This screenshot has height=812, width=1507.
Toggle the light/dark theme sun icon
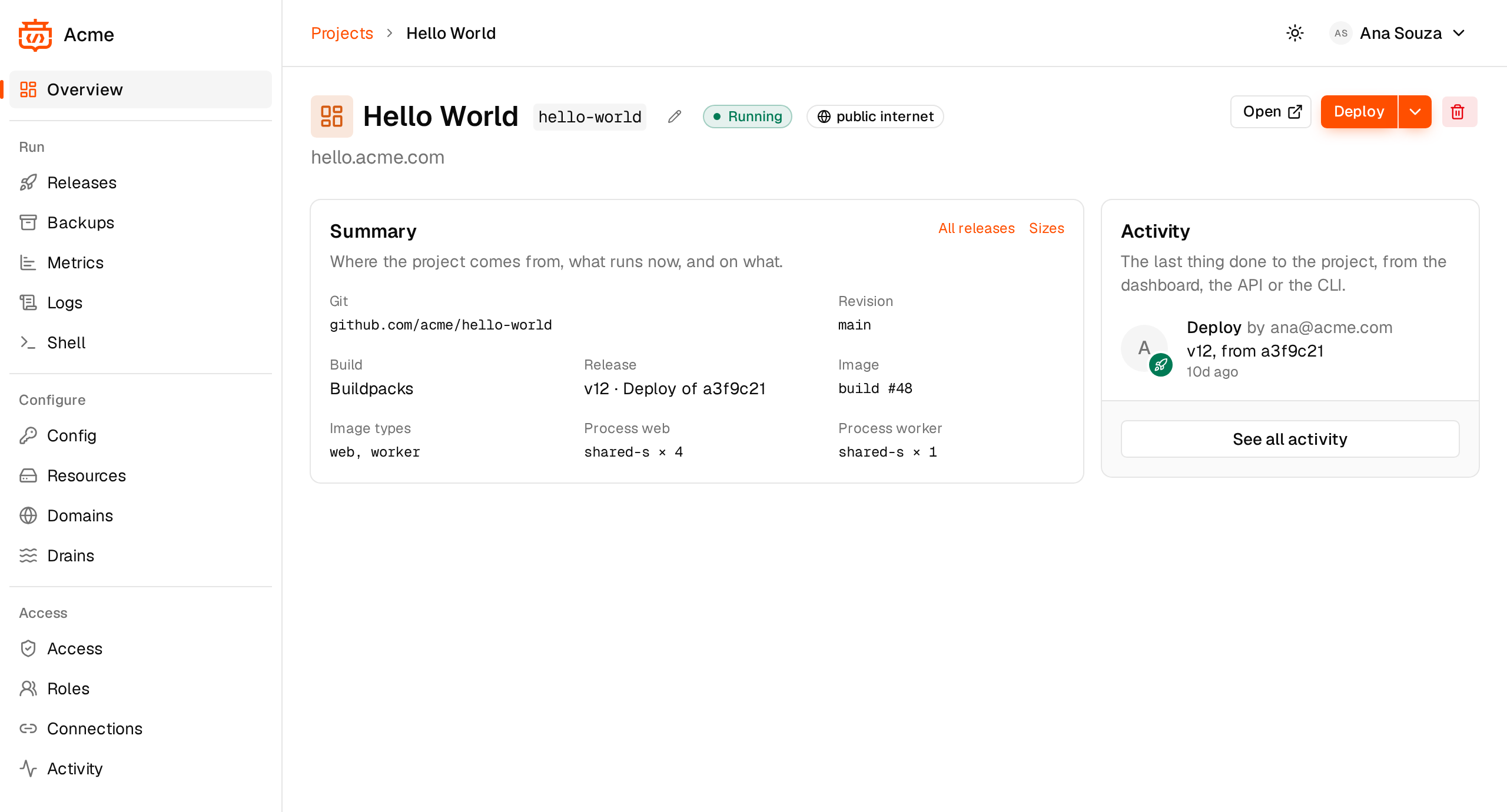(x=1295, y=33)
